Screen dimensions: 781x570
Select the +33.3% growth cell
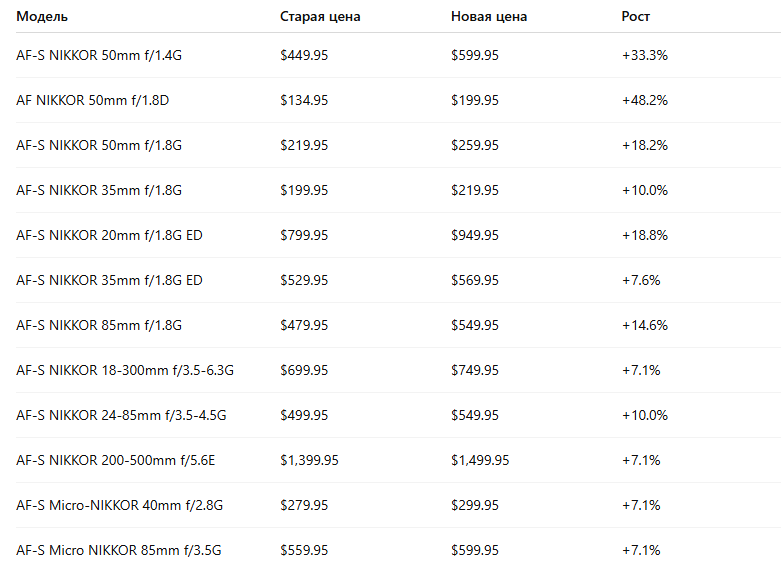645,55
